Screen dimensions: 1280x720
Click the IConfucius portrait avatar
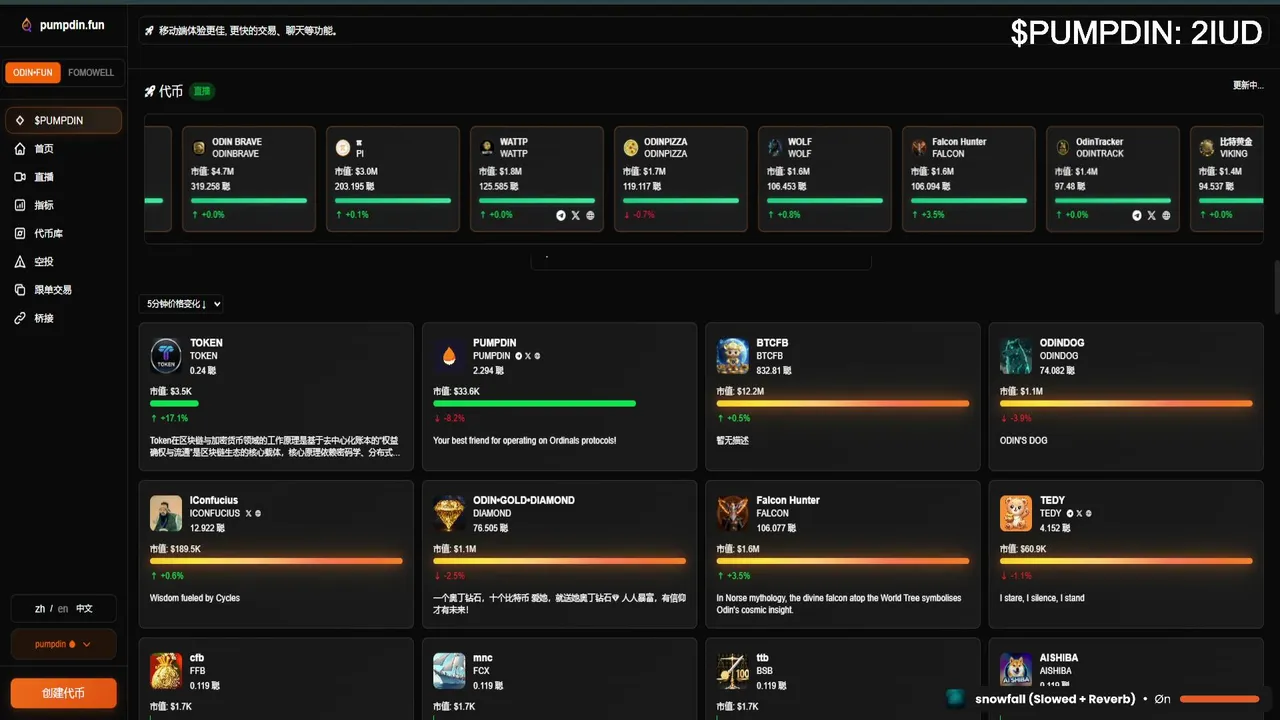166,513
